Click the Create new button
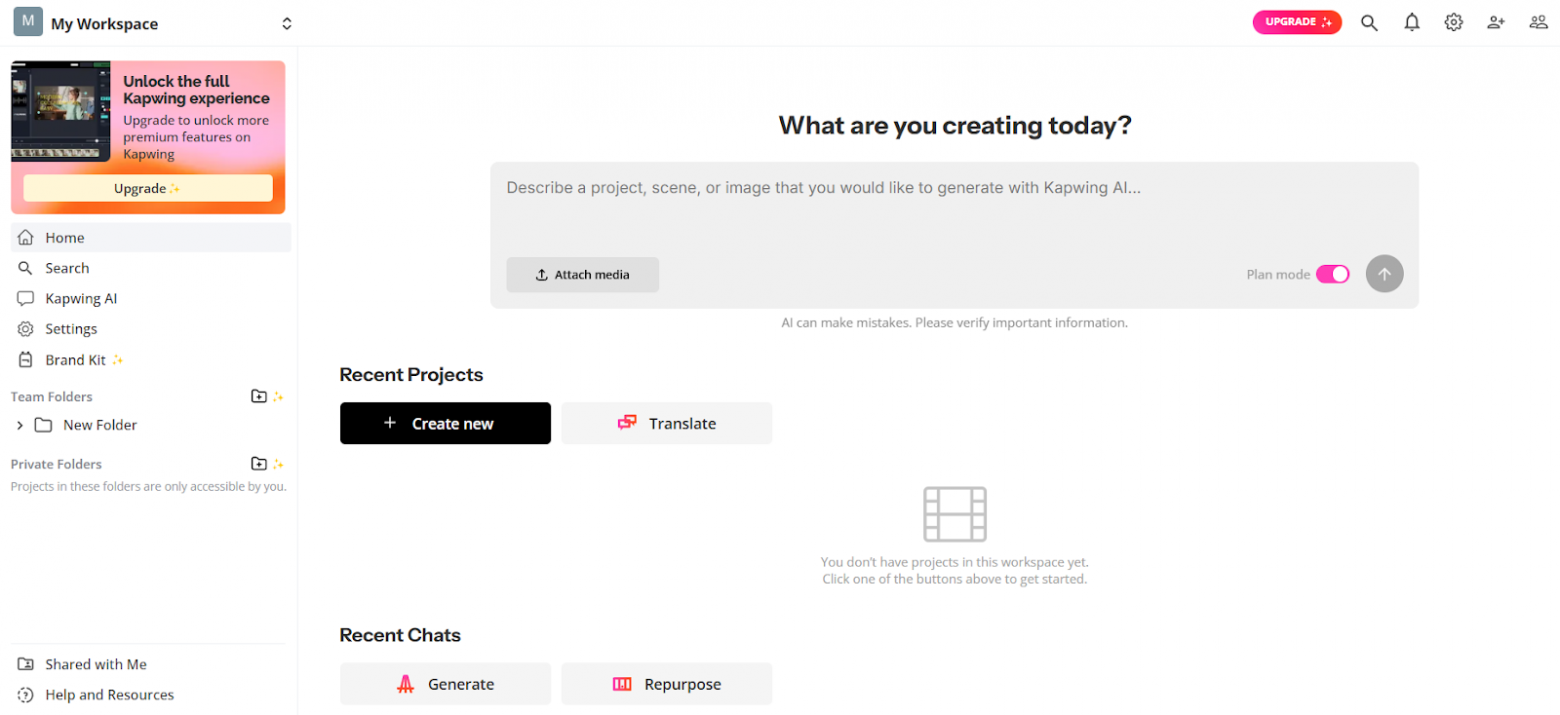The image size is (1560, 715). click(x=445, y=423)
